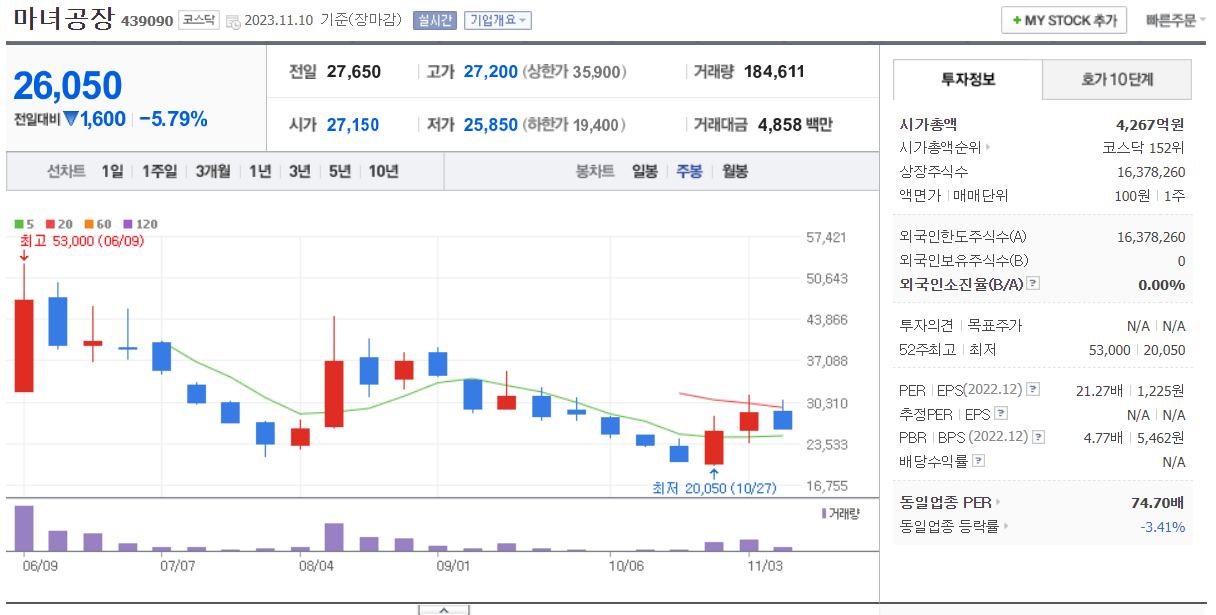Click the -3.41% sector change value
Image resolution: width=1216 pixels, height=615 pixels.
1163,526
